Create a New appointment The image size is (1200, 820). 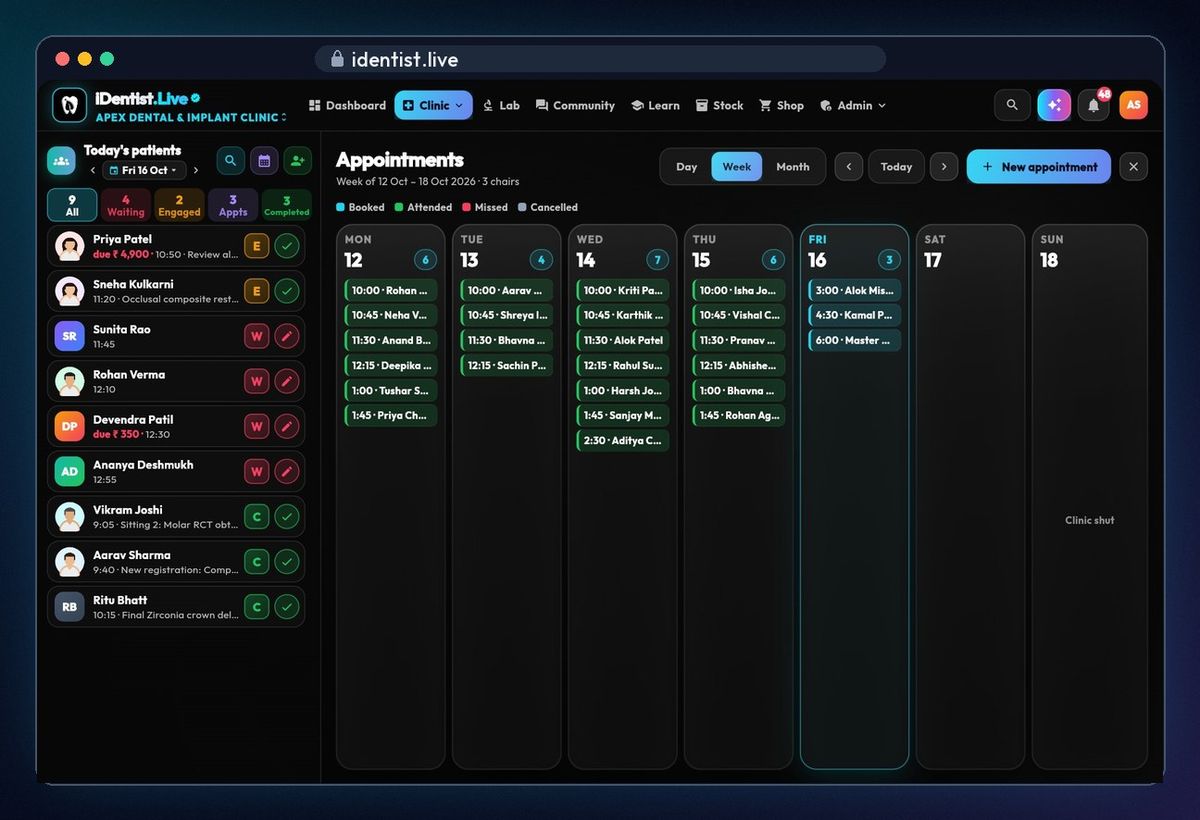point(1039,167)
